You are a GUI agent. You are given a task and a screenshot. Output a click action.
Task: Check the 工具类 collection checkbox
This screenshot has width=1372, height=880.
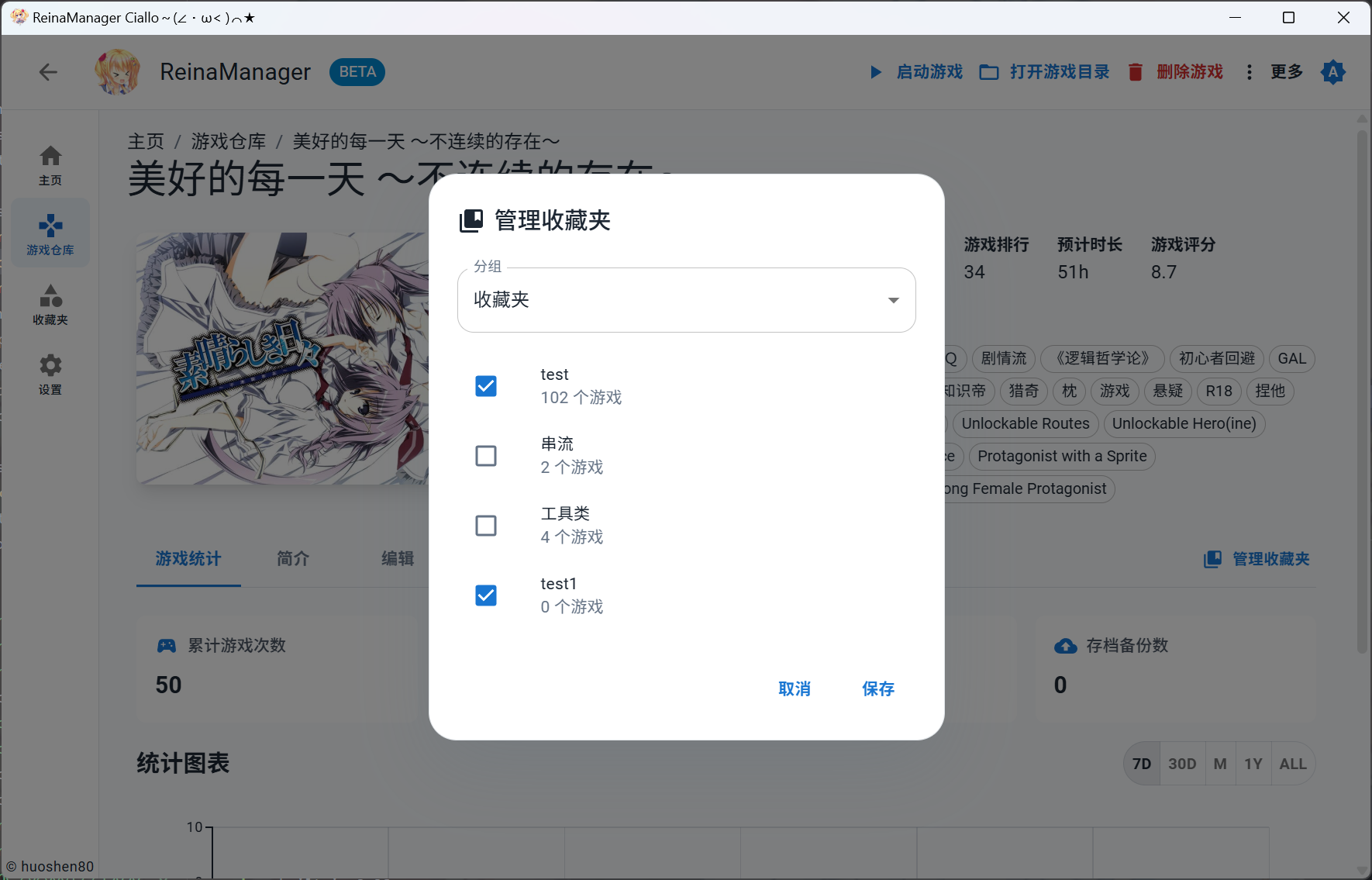[x=486, y=526]
